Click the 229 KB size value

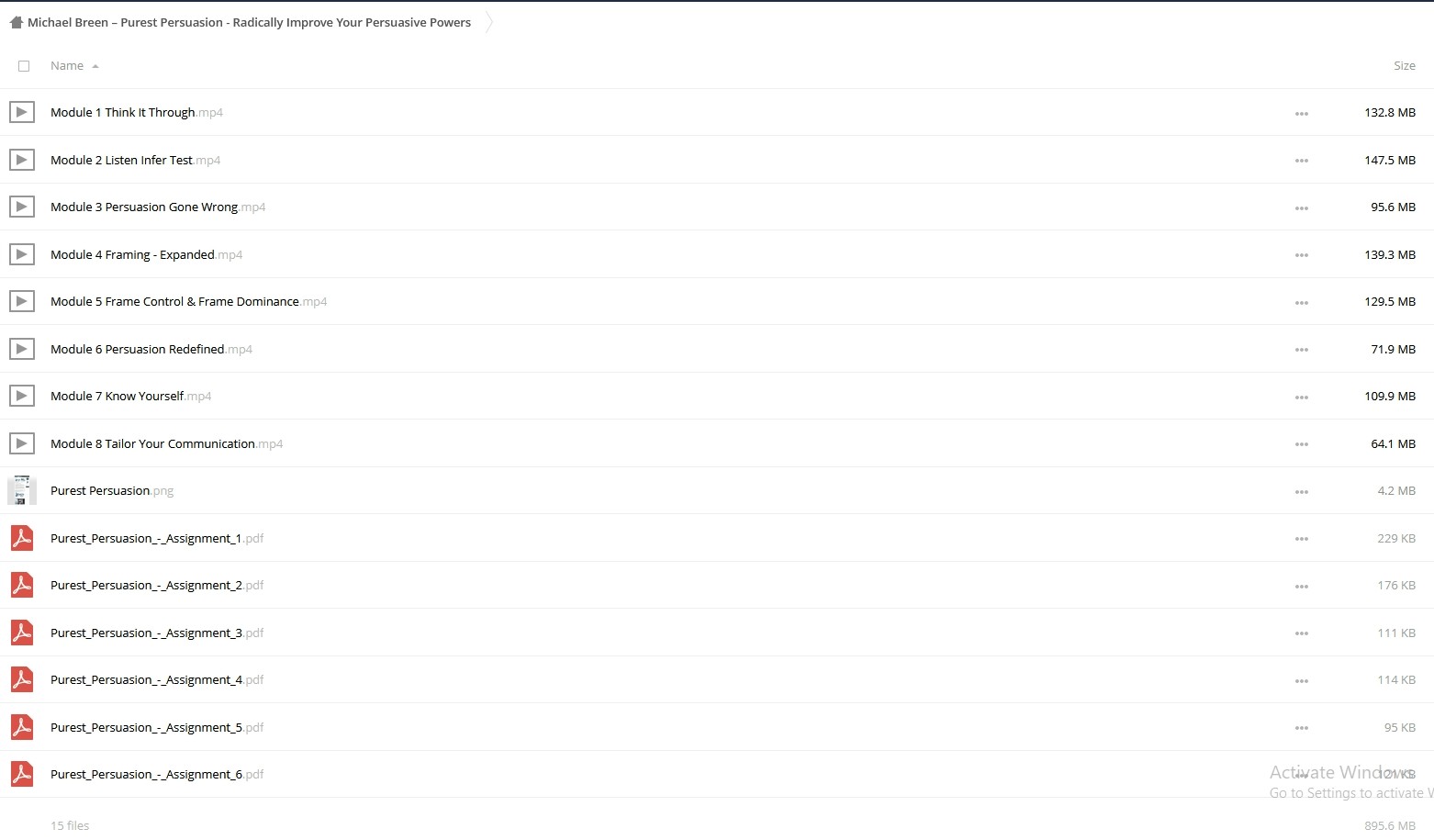pos(1396,538)
